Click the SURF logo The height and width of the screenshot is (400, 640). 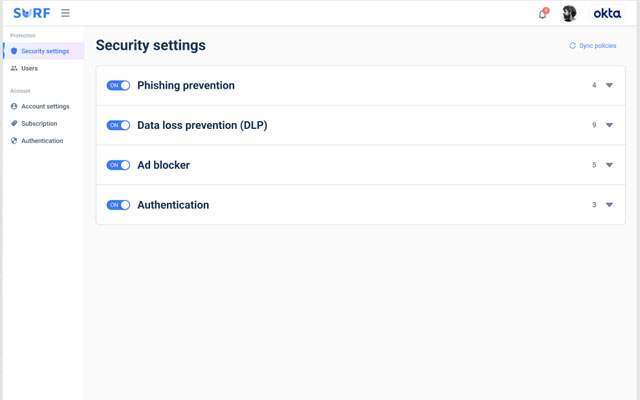click(x=32, y=13)
